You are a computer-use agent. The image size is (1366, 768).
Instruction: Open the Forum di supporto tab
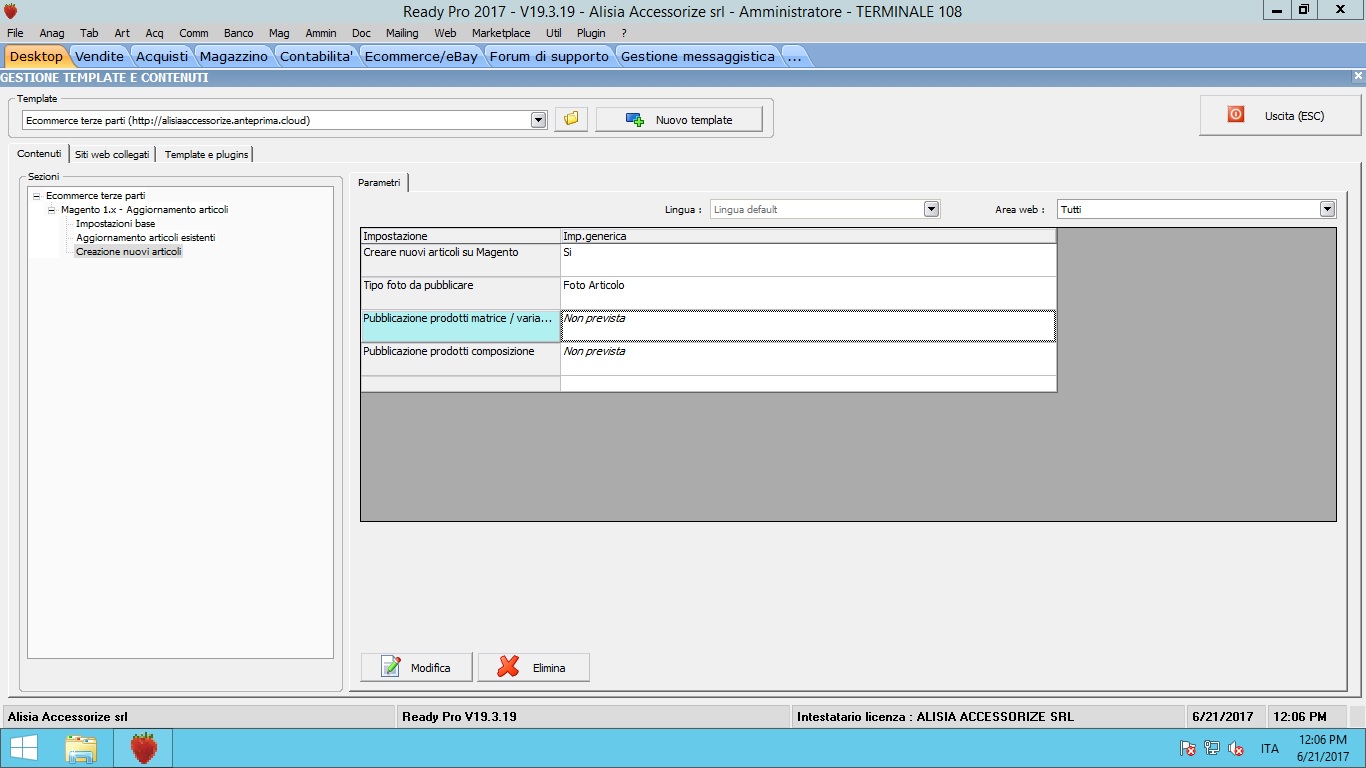pyautogui.click(x=549, y=56)
